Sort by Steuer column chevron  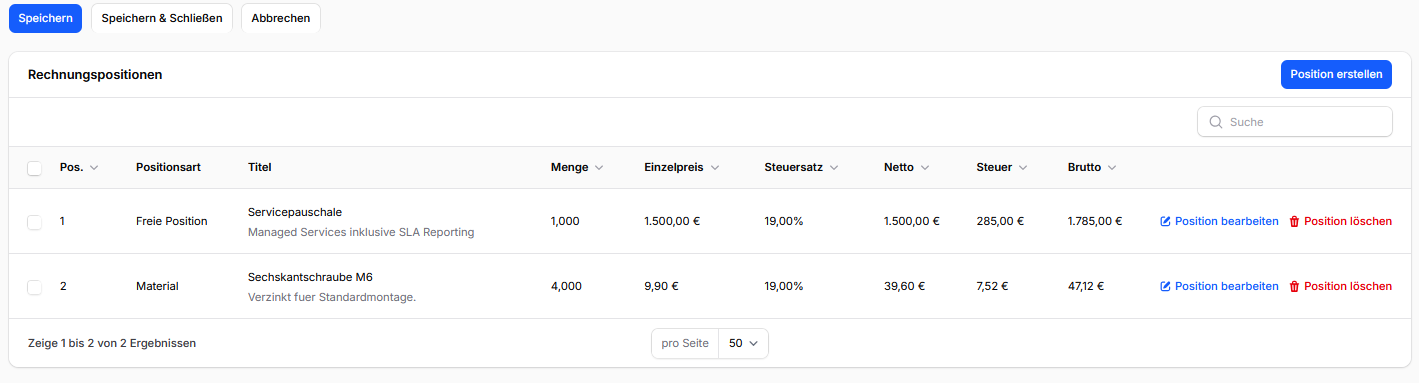[x=1023, y=168]
